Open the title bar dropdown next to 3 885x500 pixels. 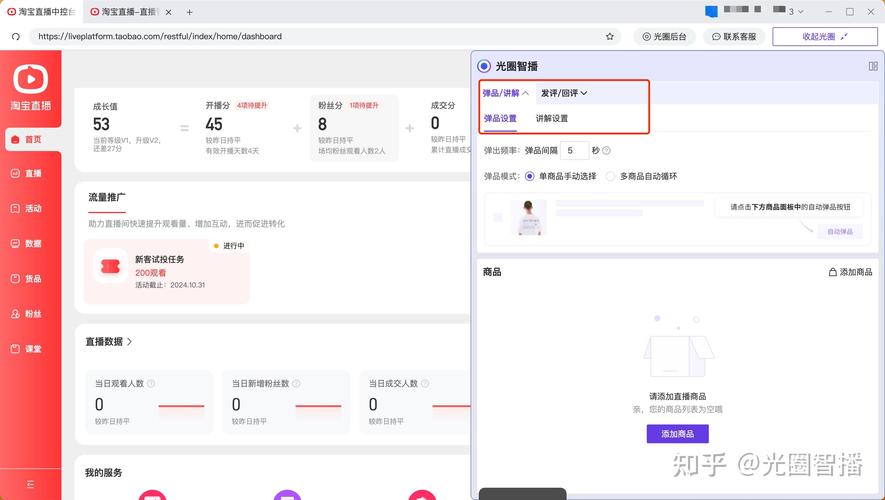(800, 12)
